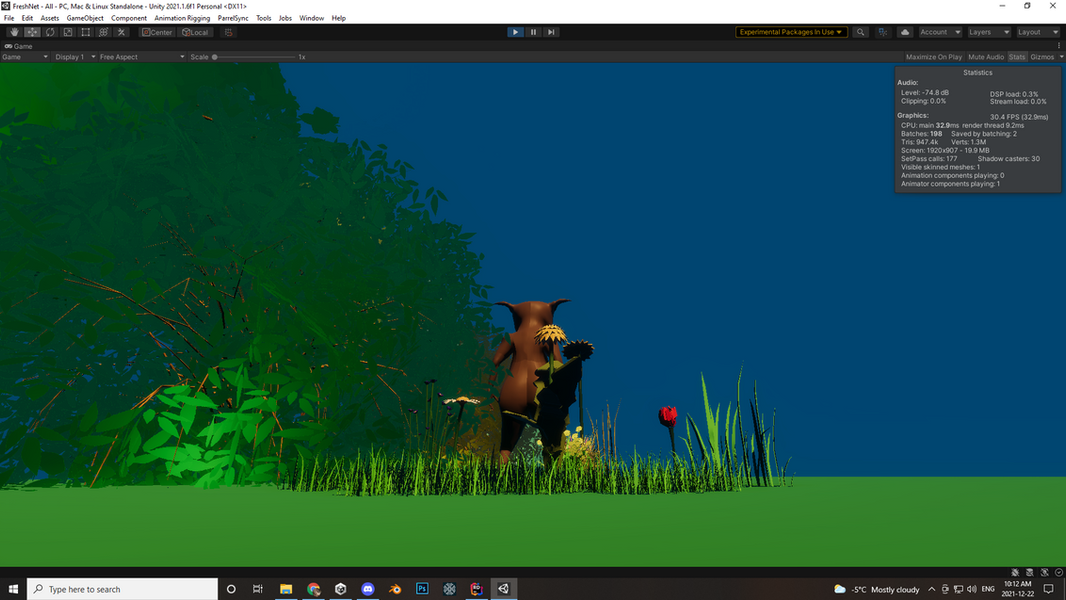This screenshot has height=600, width=1066.
Task: Click the Step frame button
Action: [551, 32]
